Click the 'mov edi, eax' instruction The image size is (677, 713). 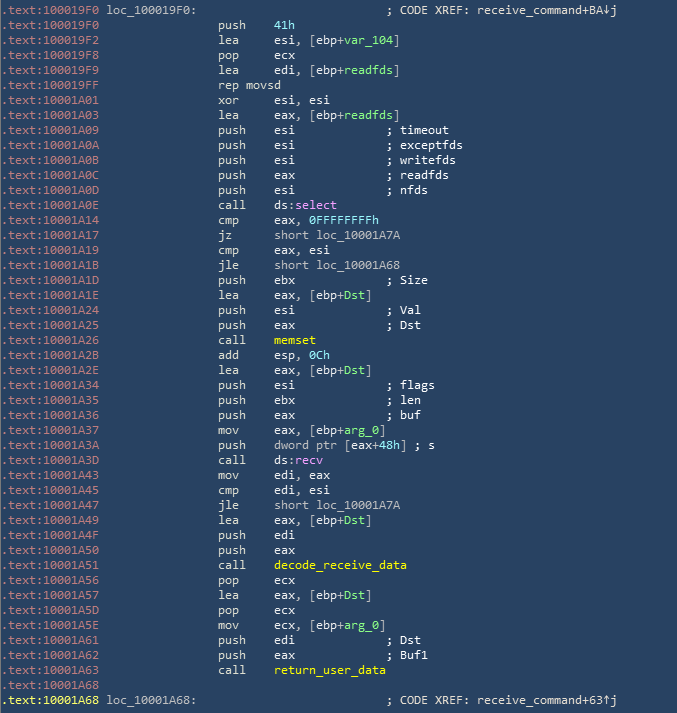pyautogui.click(x=274, y=475)
